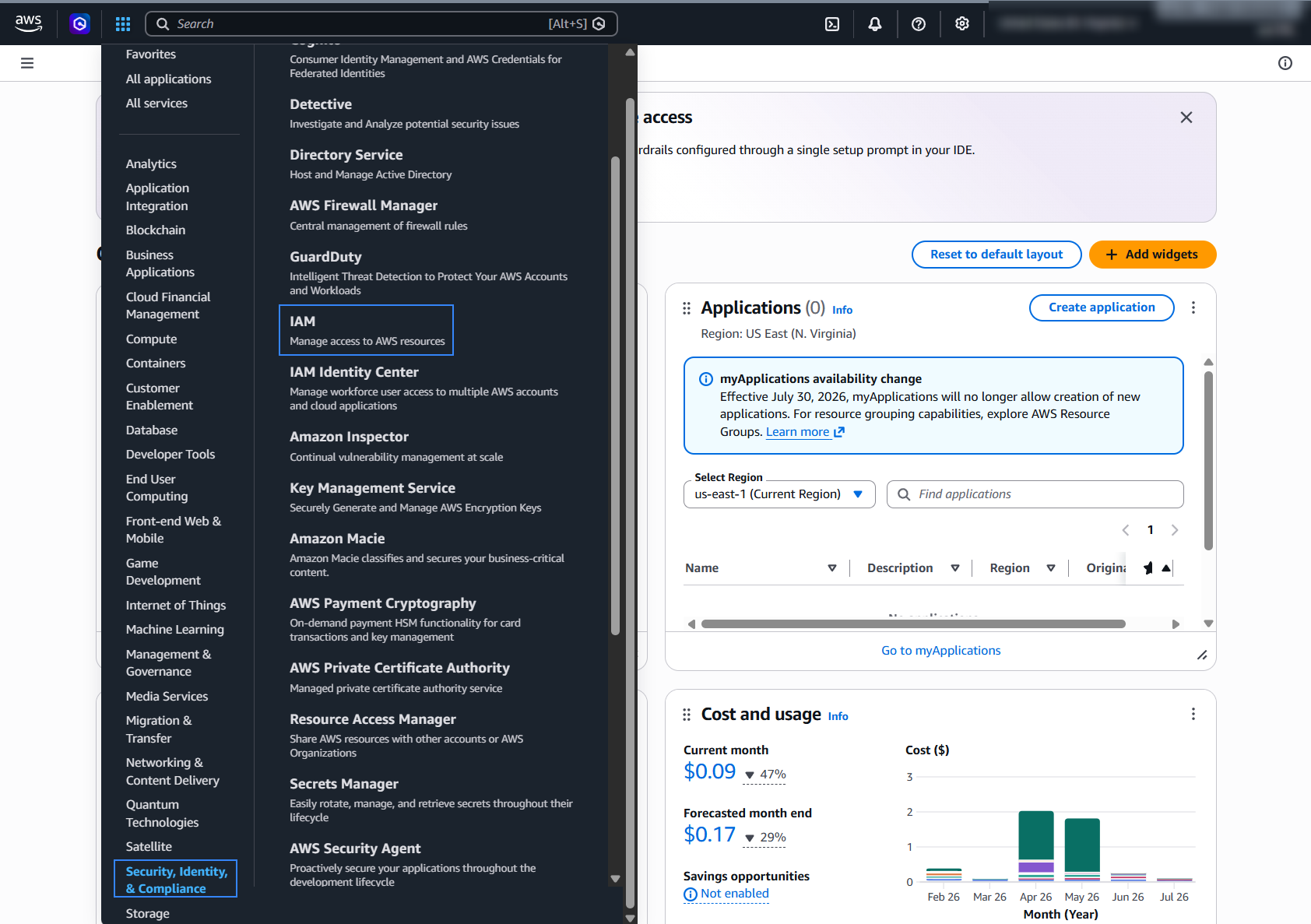Grab the Cost and usage widget drag handle icon

(x=687, y=715)
